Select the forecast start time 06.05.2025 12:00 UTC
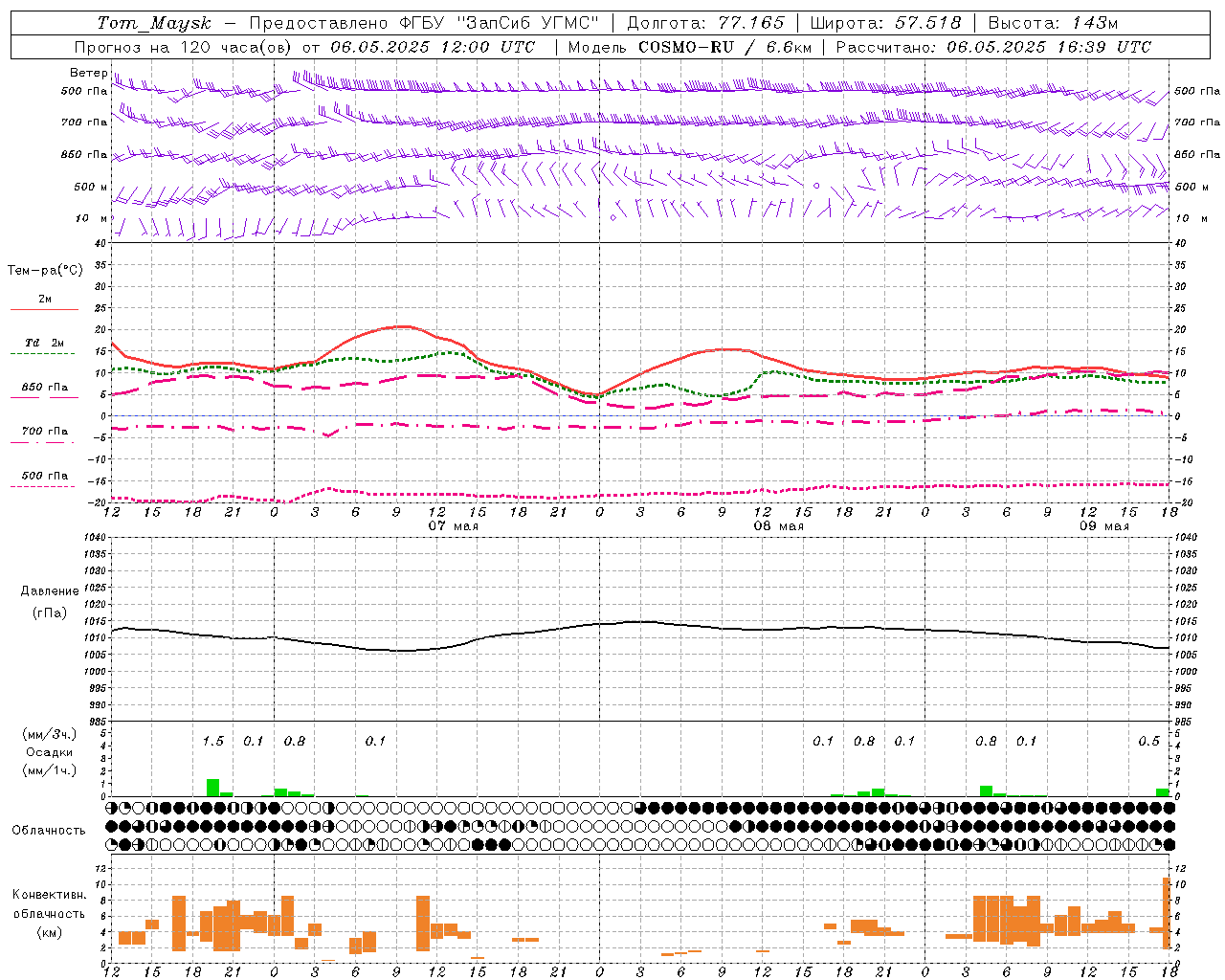 tap(433, 47)
